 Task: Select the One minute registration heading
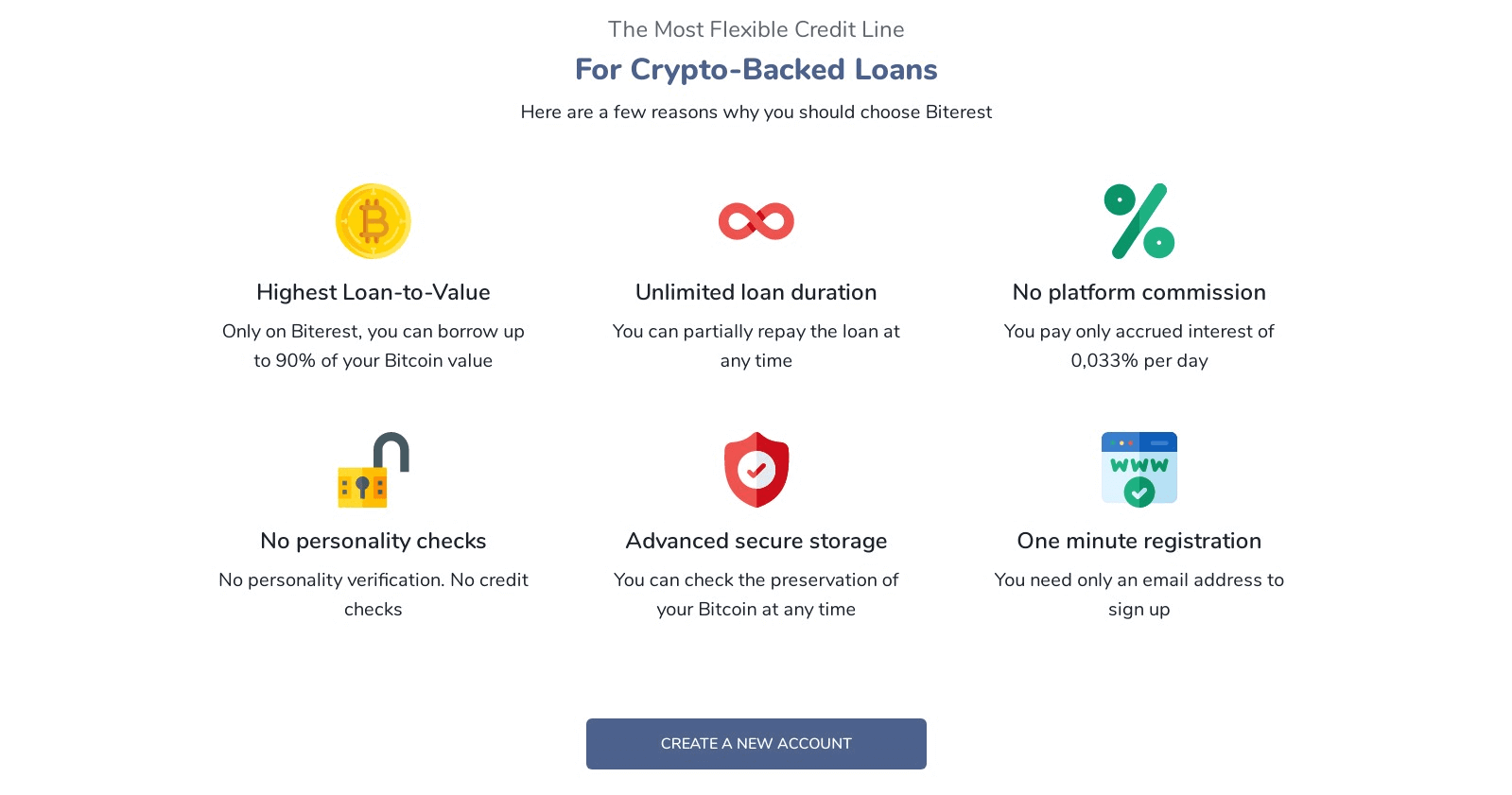coord(1139,541)
